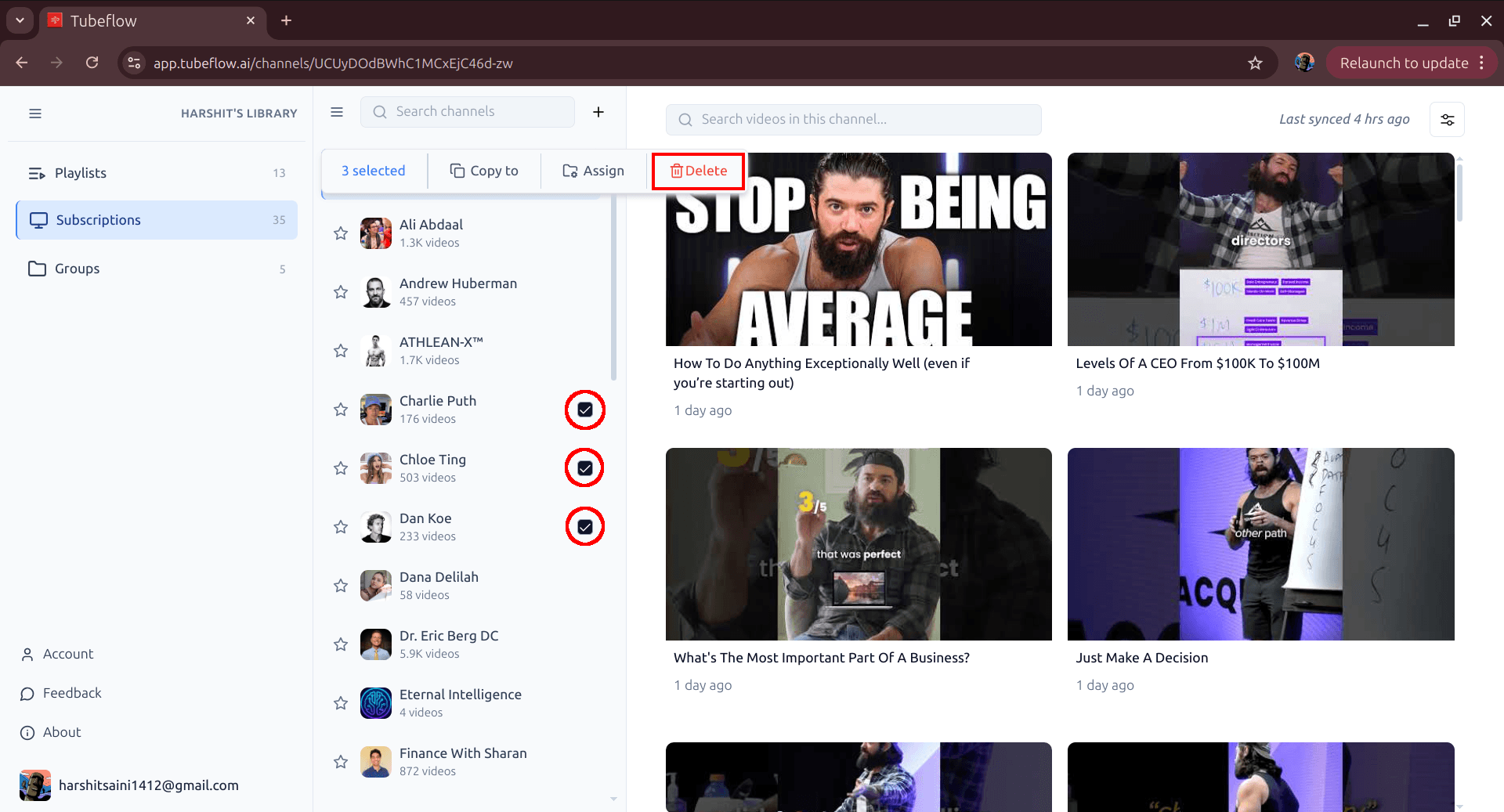Open the Groups sidebar icon
Image resolution: width=1504 pixels, height=812 pixels.
coord(37,268)
